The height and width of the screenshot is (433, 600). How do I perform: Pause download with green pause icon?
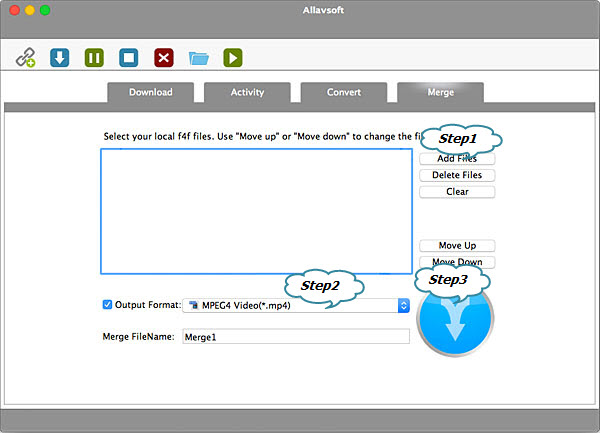[94, 58]
